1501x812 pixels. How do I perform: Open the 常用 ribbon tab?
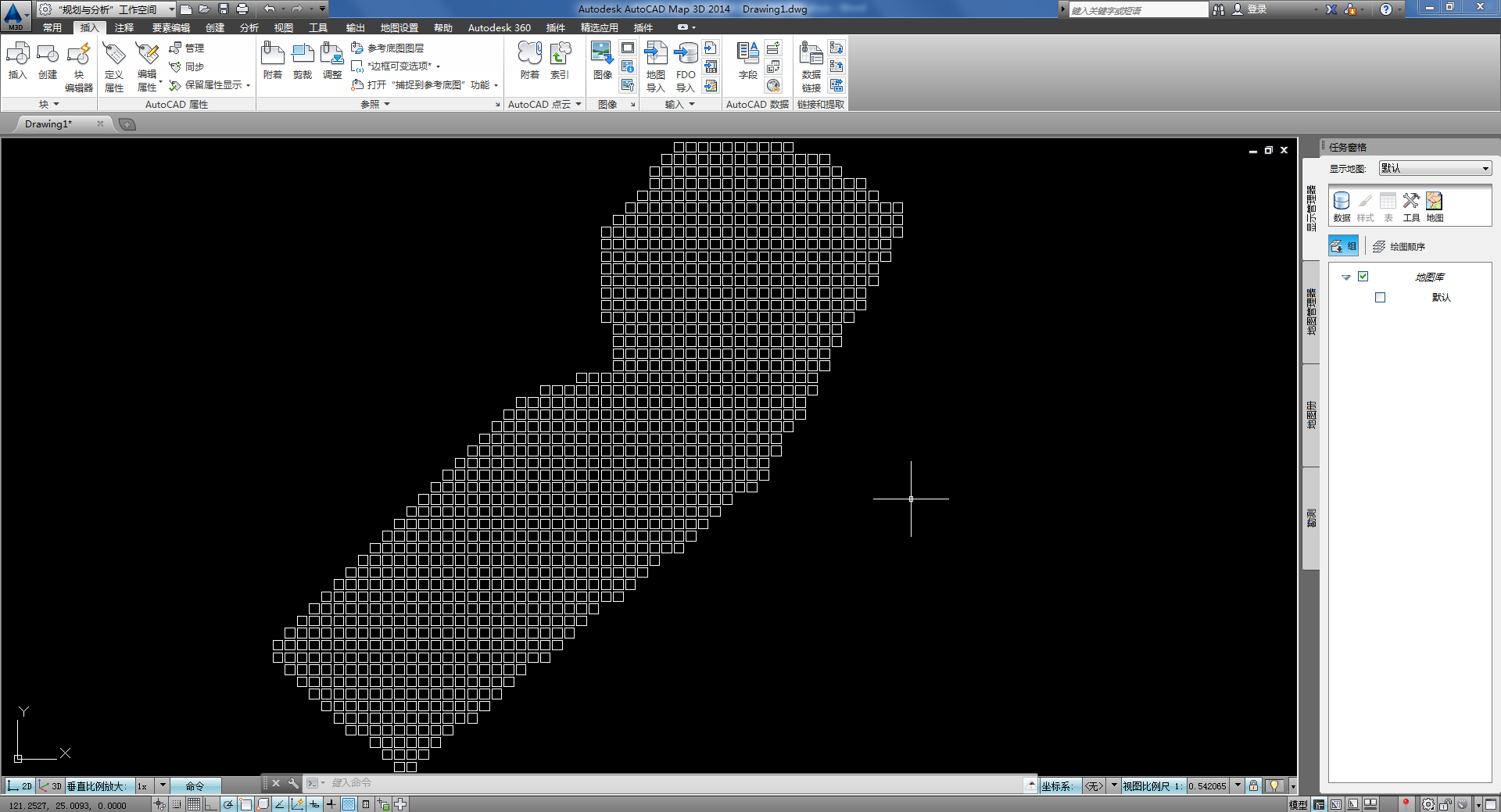52,27
